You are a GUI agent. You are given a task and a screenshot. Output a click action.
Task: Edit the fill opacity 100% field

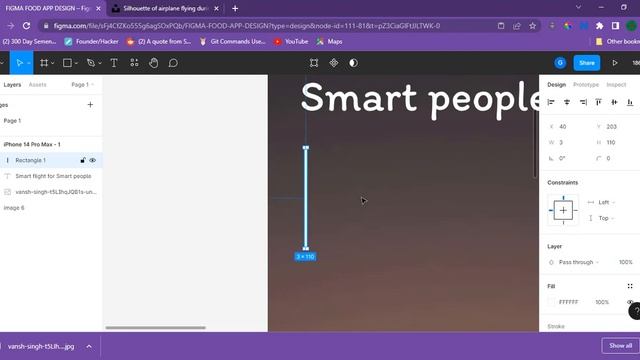coord(602,302)
